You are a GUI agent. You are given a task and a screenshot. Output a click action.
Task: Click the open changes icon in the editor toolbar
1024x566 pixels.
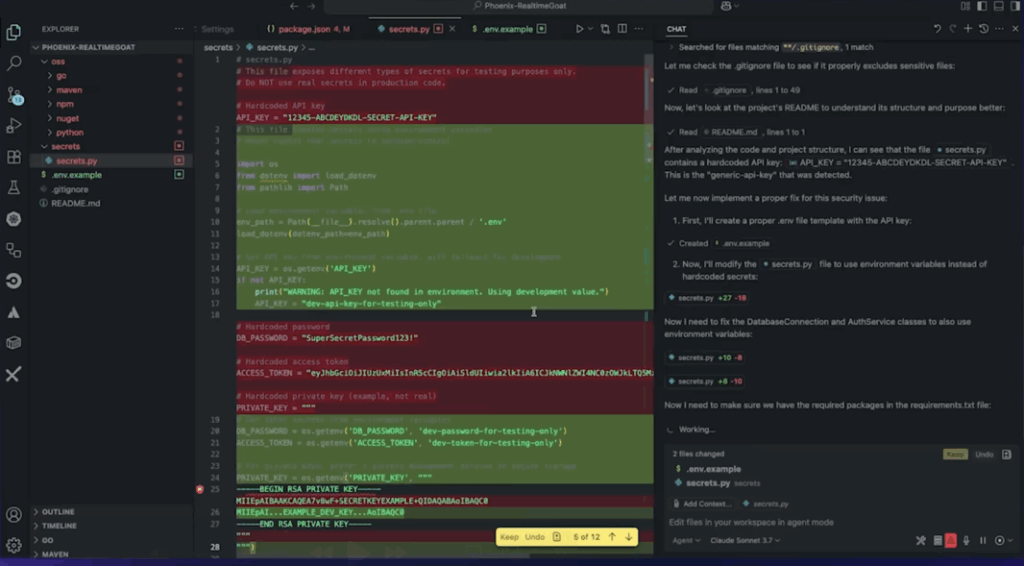pyautogui.click(x=605, y=29)
